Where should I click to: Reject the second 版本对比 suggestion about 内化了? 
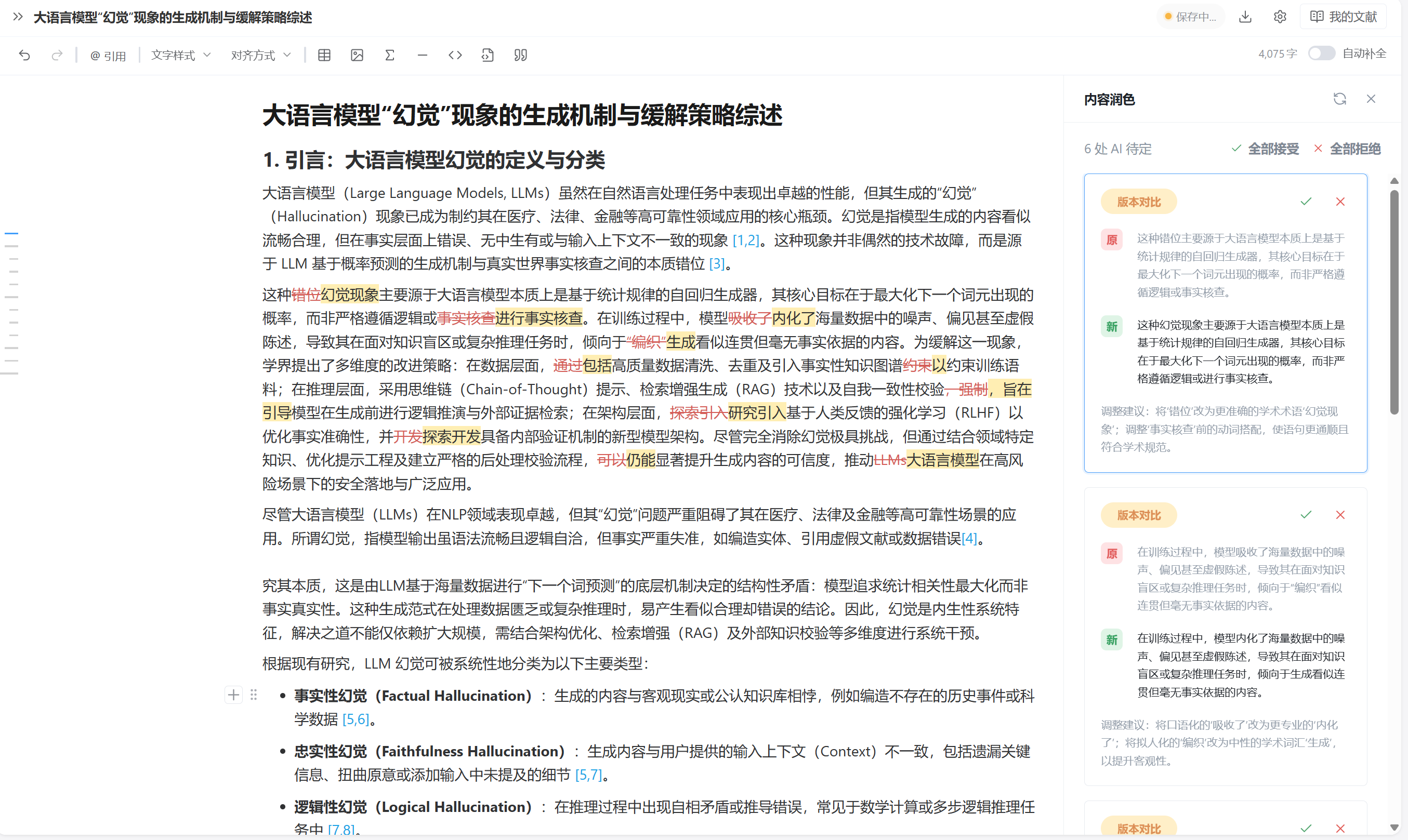point(1340,514)
